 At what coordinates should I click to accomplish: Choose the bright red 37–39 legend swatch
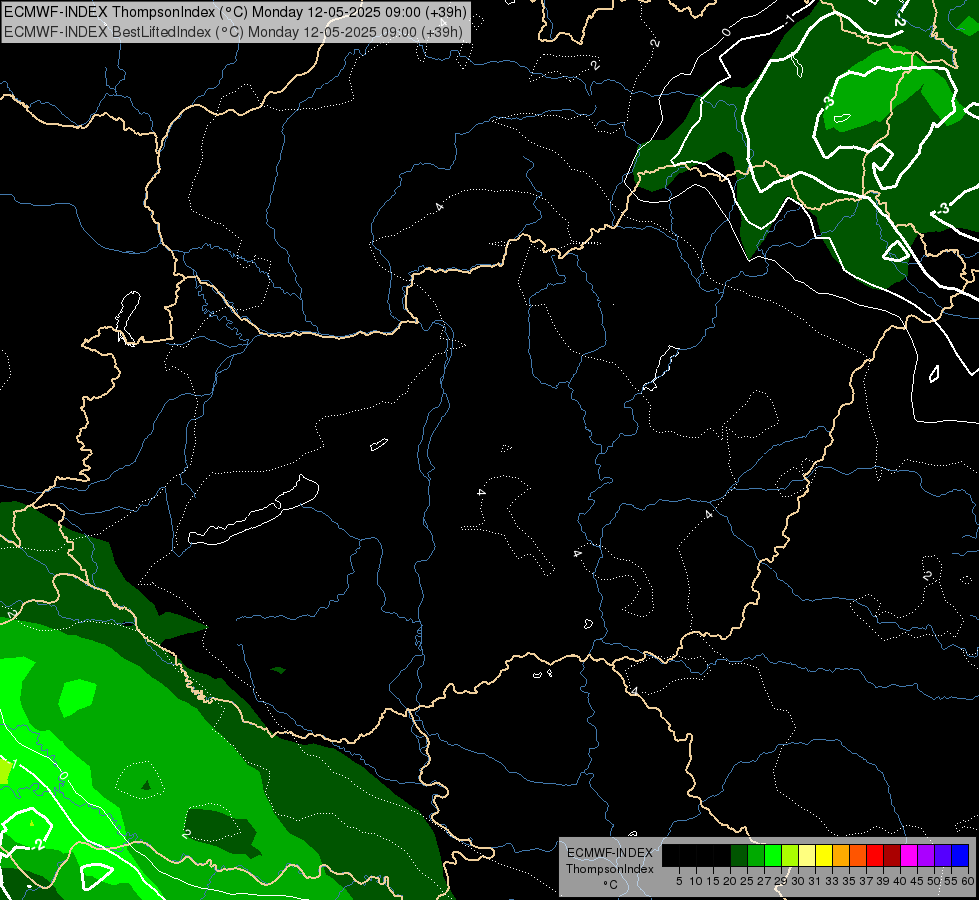[x=875, y=855]
